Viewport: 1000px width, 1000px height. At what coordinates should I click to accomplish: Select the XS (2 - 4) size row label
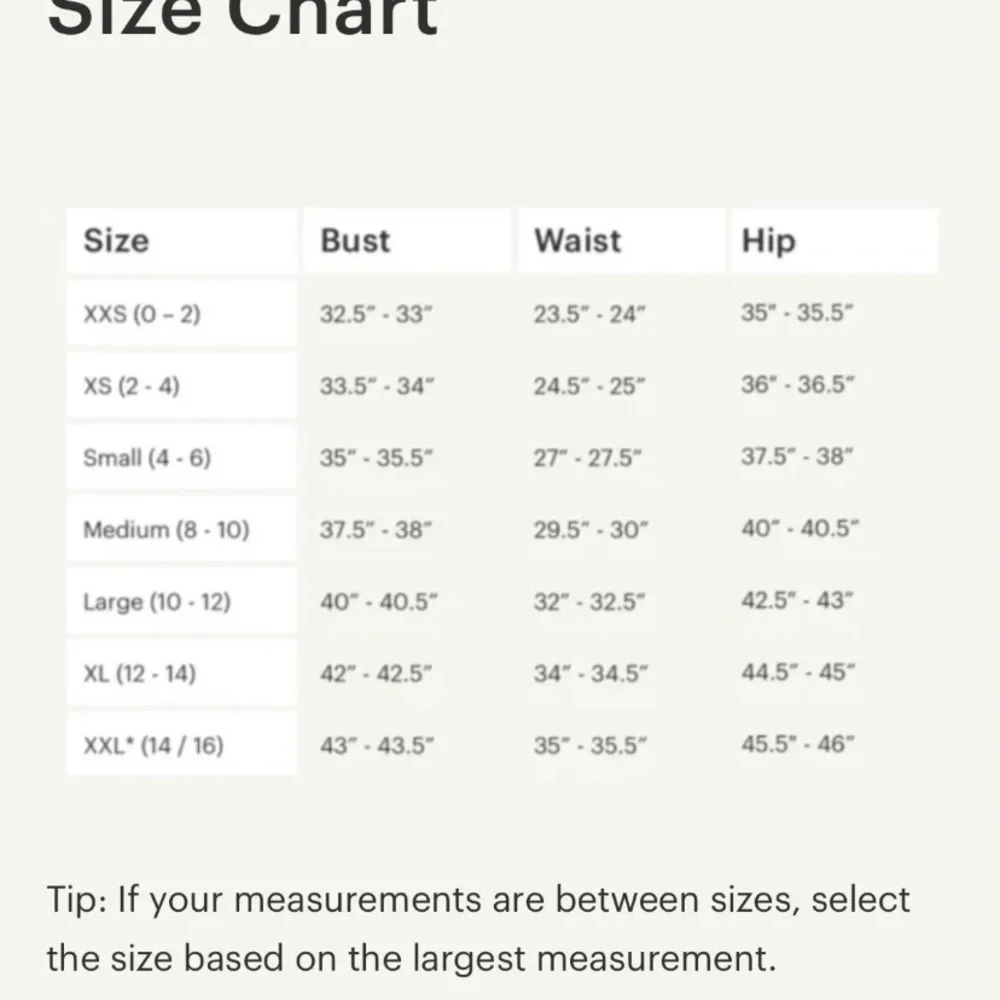click(x=131, y=386)
